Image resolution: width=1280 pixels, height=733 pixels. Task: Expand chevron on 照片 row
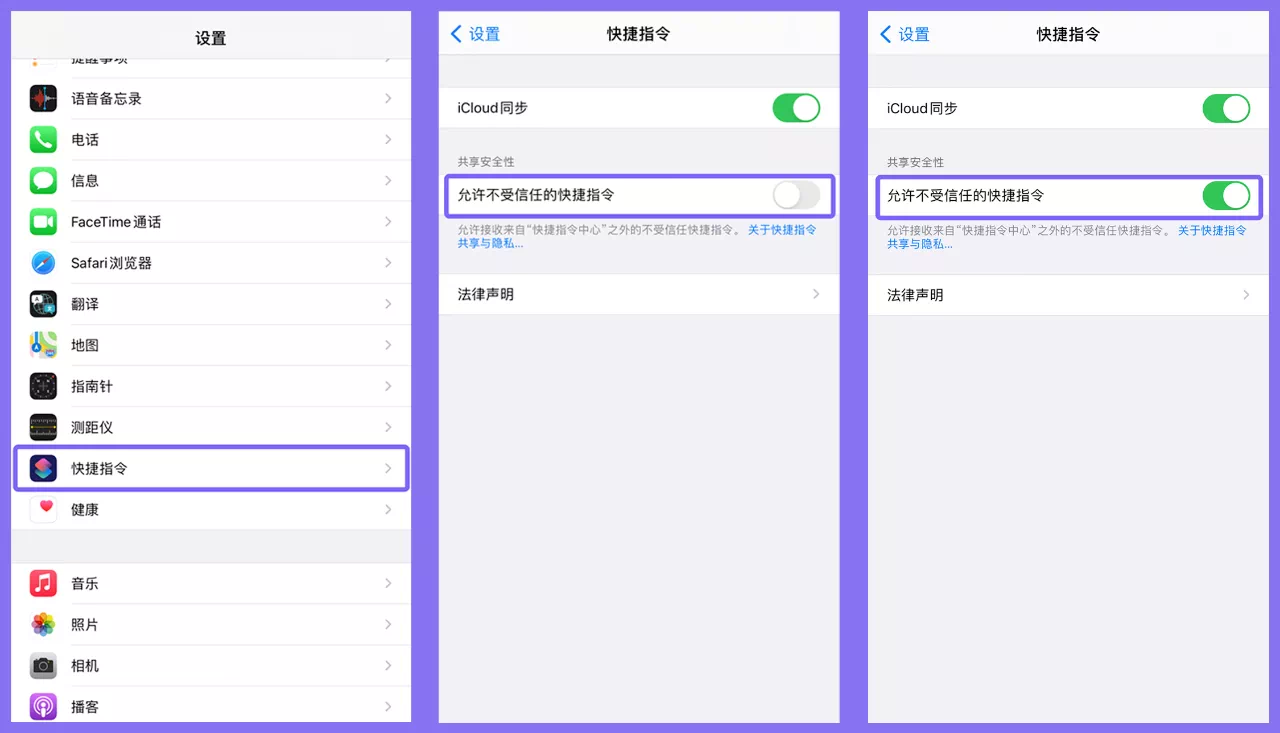388,624
